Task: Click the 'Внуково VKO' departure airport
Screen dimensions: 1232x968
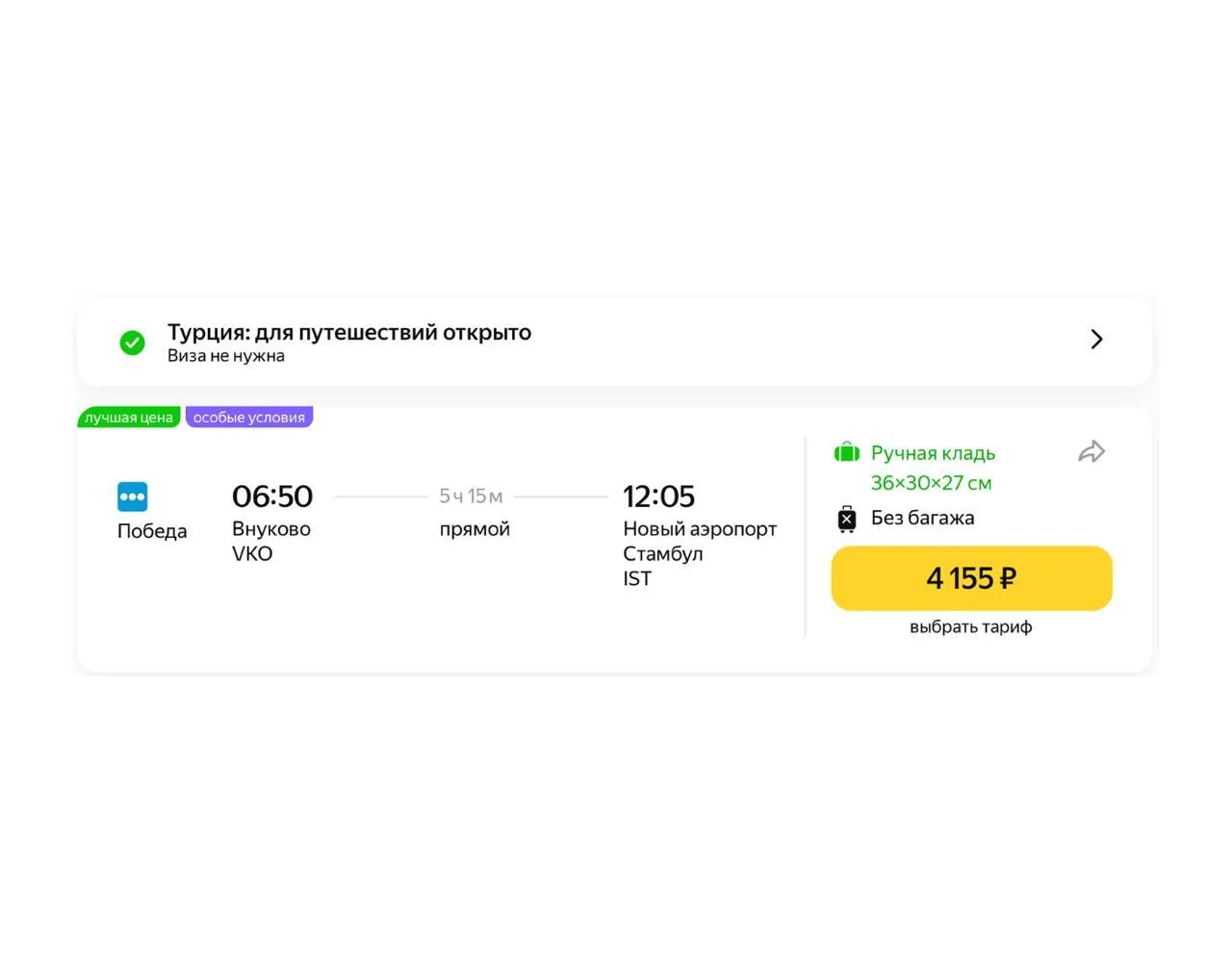Action: [271, 541]
